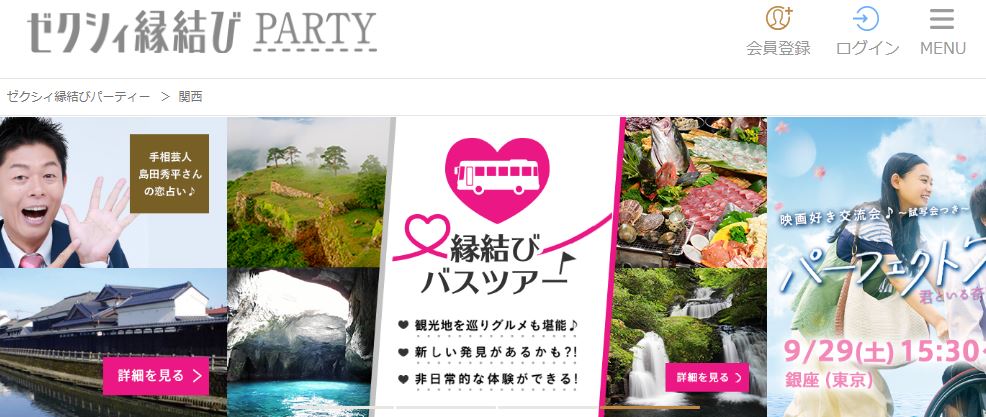
Task: Click the blue sea cave photo
Action: point(301,343)
